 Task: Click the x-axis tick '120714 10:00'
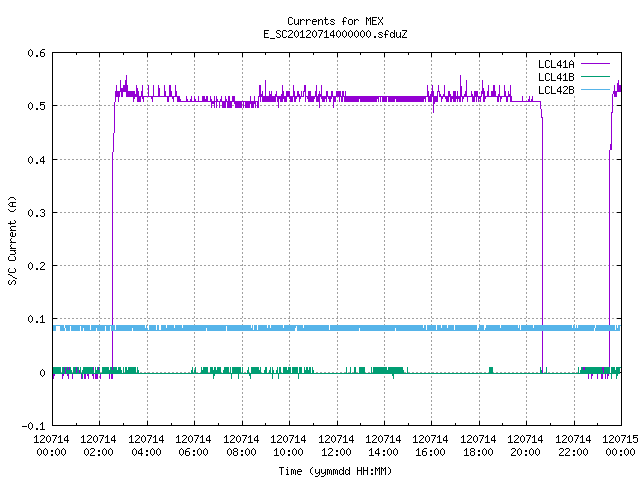(x=288, y=445)
